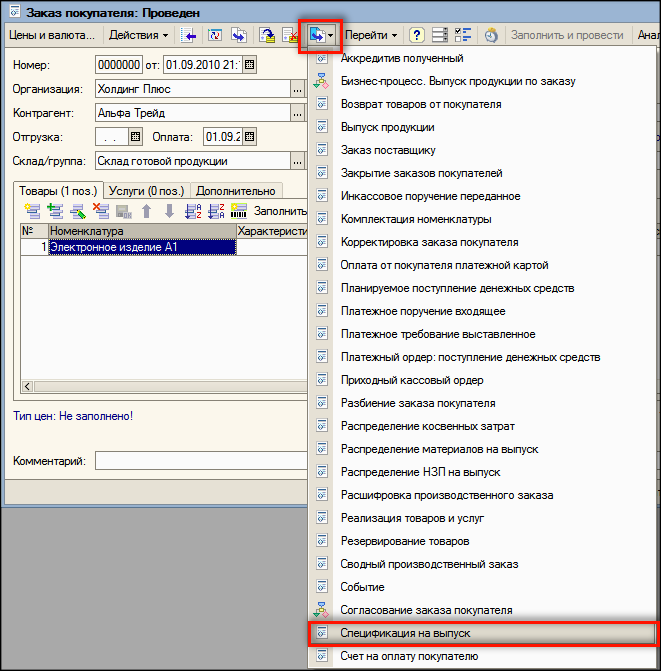The height and width of the screenshot is (671, 661).
Task: Open Действия dropdown menu
Action: tap(138, 35)
